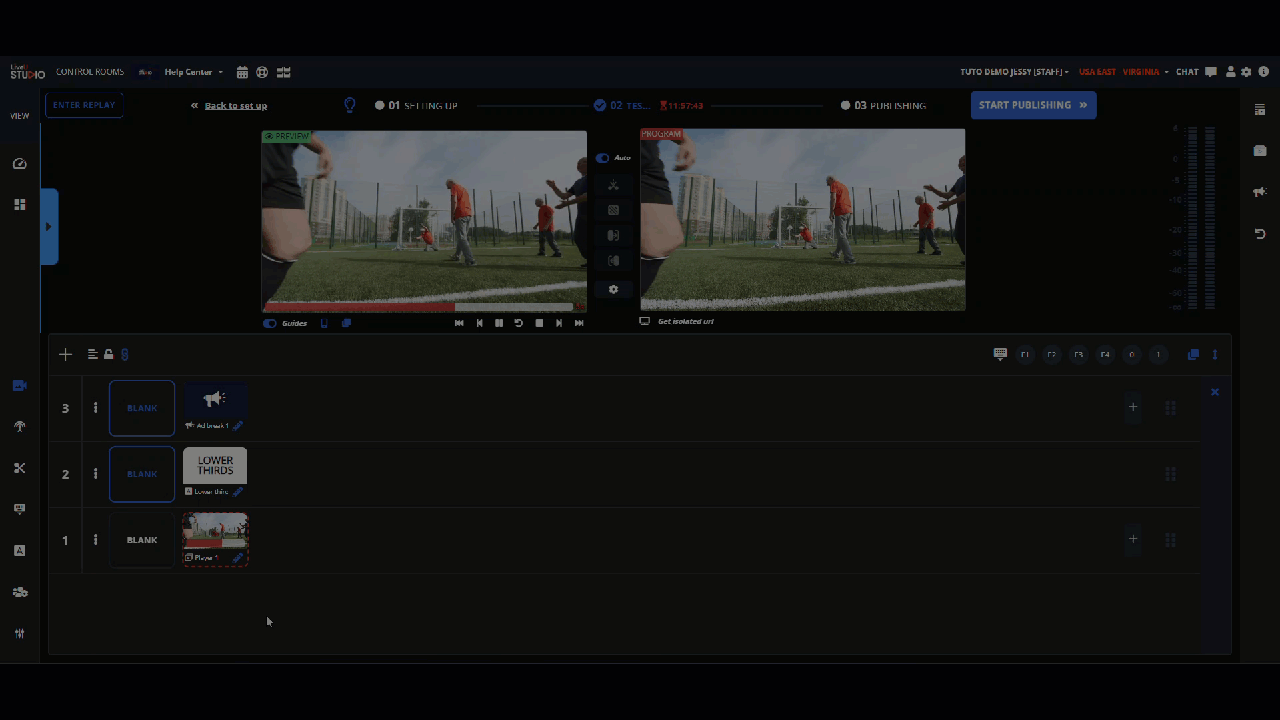Select BLANK slot on layer 2
1280x720 pixels.
[142, 474]
